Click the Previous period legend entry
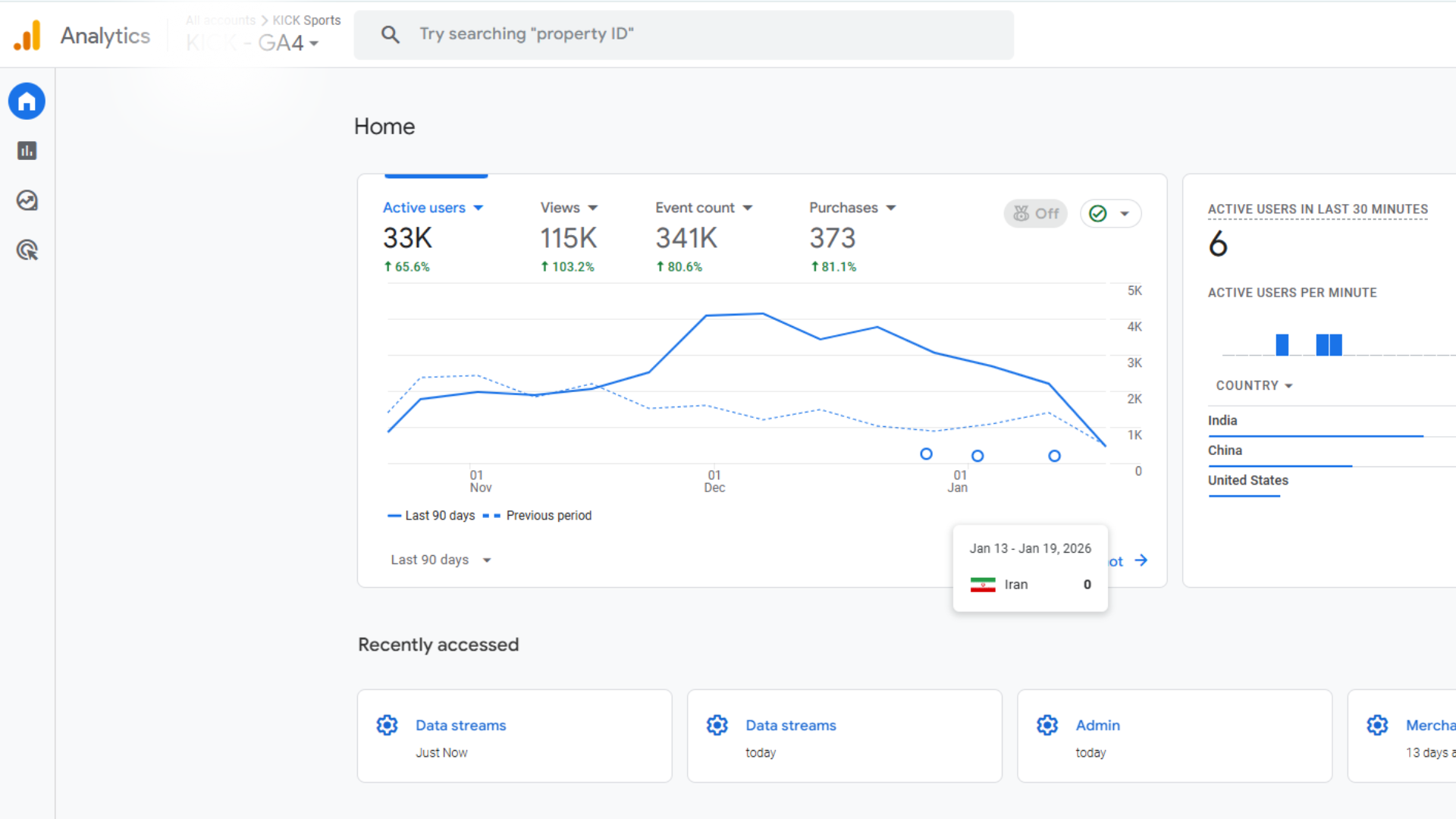 (537, 516)
